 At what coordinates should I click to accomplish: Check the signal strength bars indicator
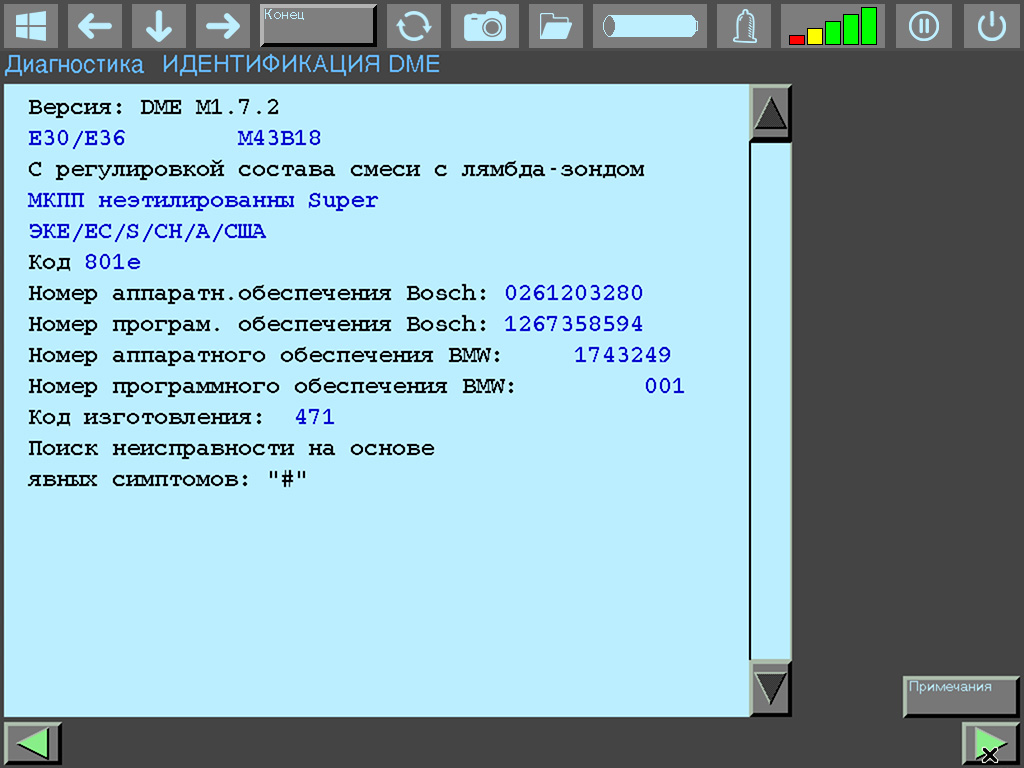[833, 26]
